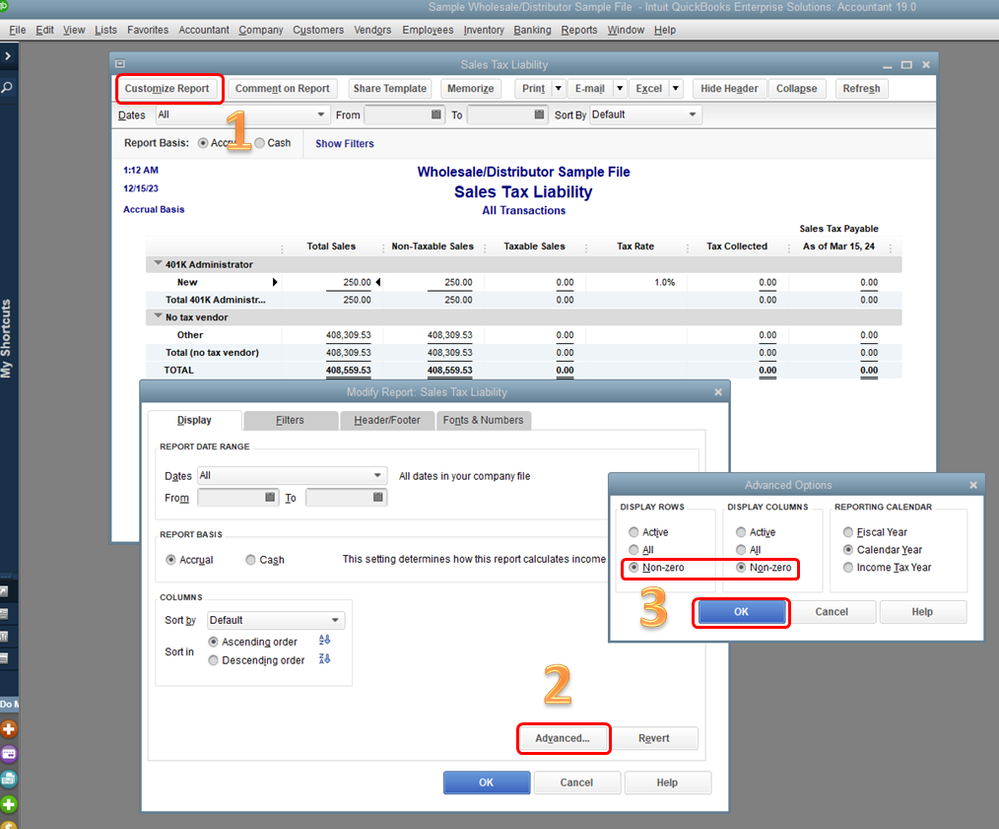Click the purple round icon in sidebar
999x829 pixels.
point(9,754)
